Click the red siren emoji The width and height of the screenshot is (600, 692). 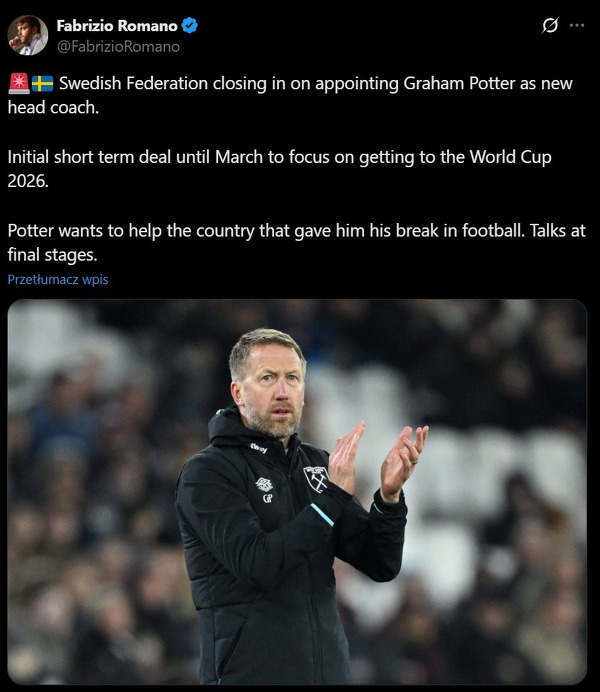[x=19, y=83]
